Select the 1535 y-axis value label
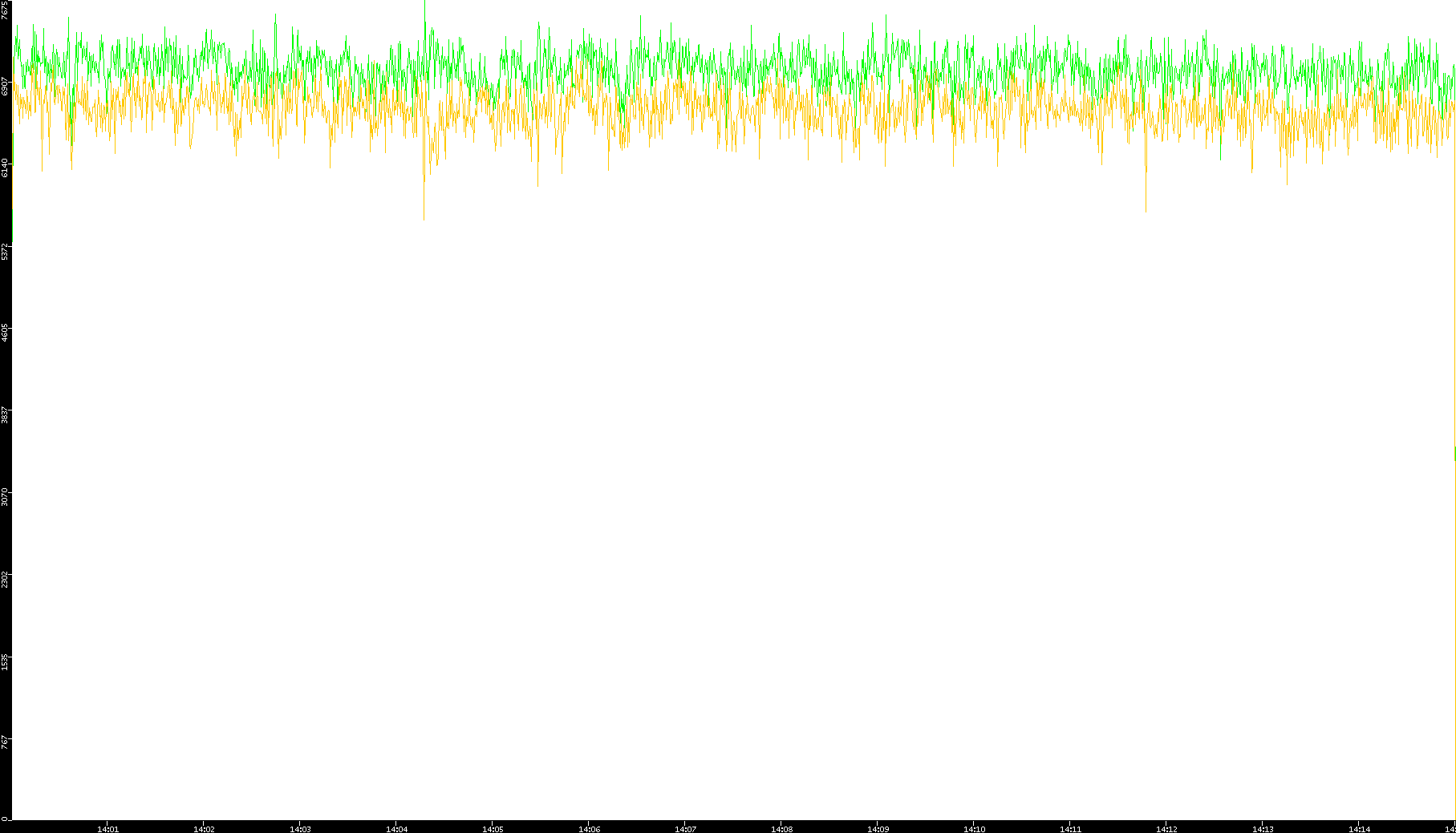Image resolution: width=1456 pixels, height=833 pixels. tap(6, 661)
